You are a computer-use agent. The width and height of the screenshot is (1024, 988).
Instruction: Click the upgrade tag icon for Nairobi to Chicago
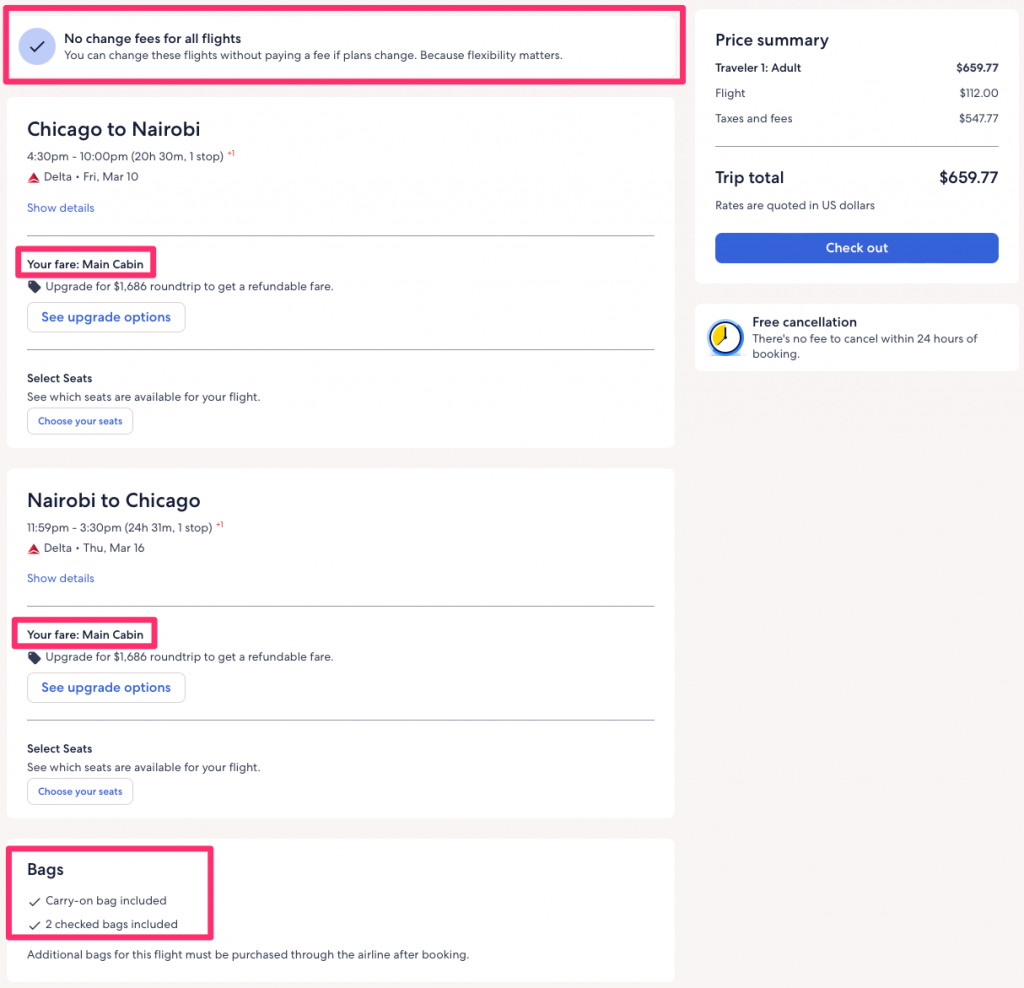coord(34,658)
